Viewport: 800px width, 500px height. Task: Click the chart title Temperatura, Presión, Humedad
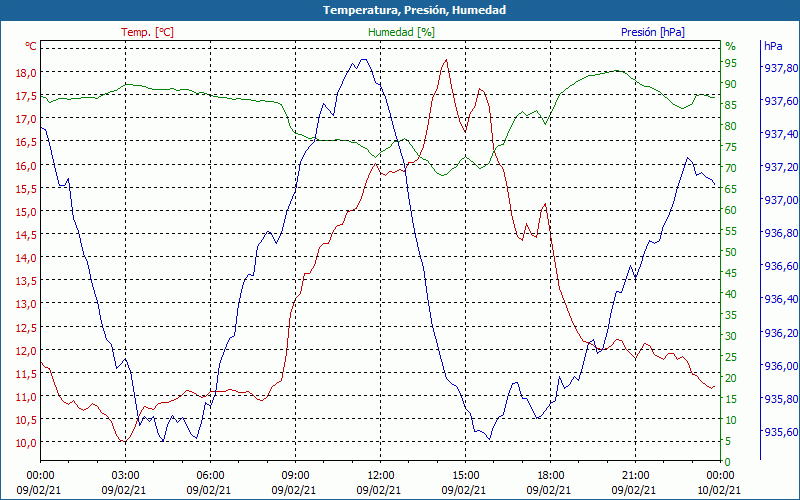(x=414, y=10)
